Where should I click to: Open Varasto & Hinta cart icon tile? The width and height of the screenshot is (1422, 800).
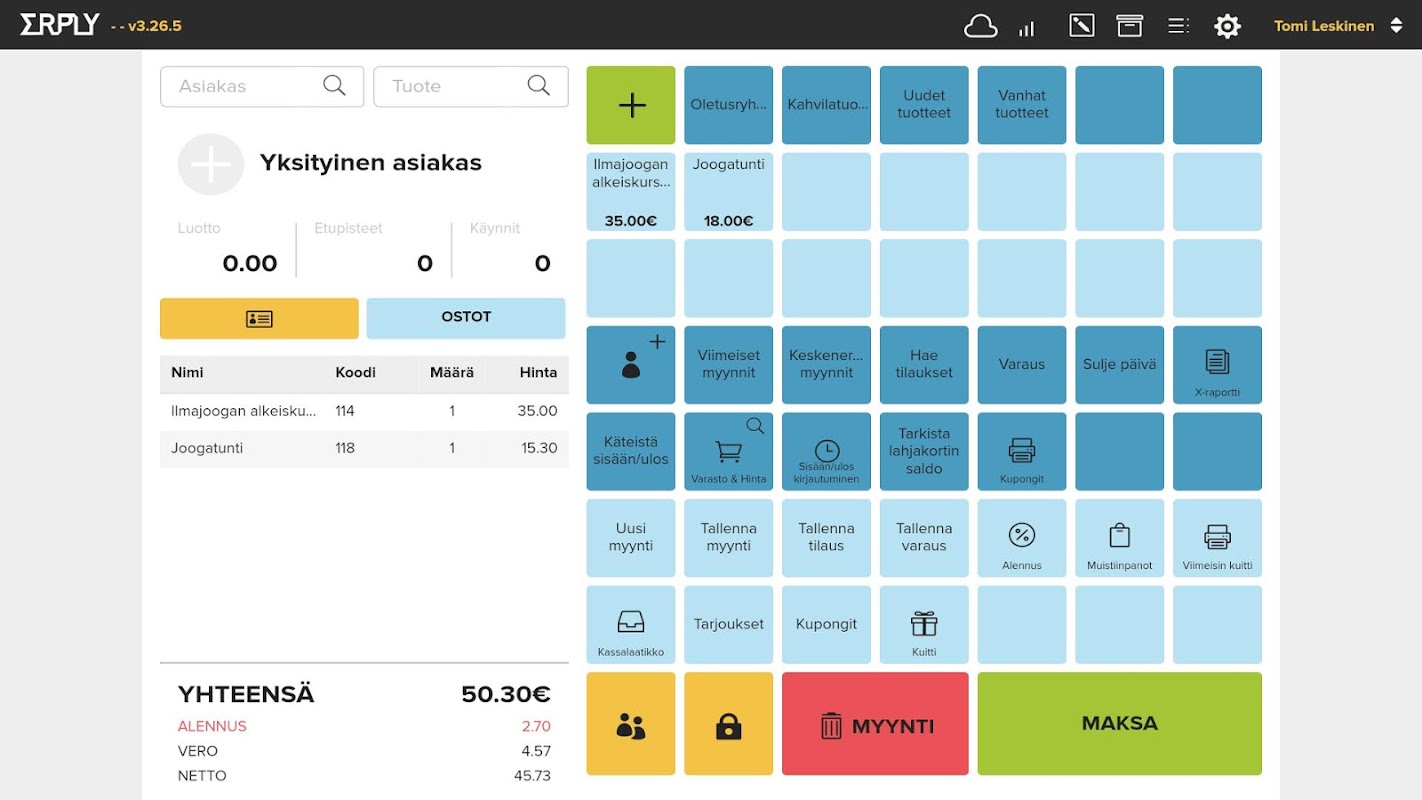pyautogui.click(x=729, y=452)
